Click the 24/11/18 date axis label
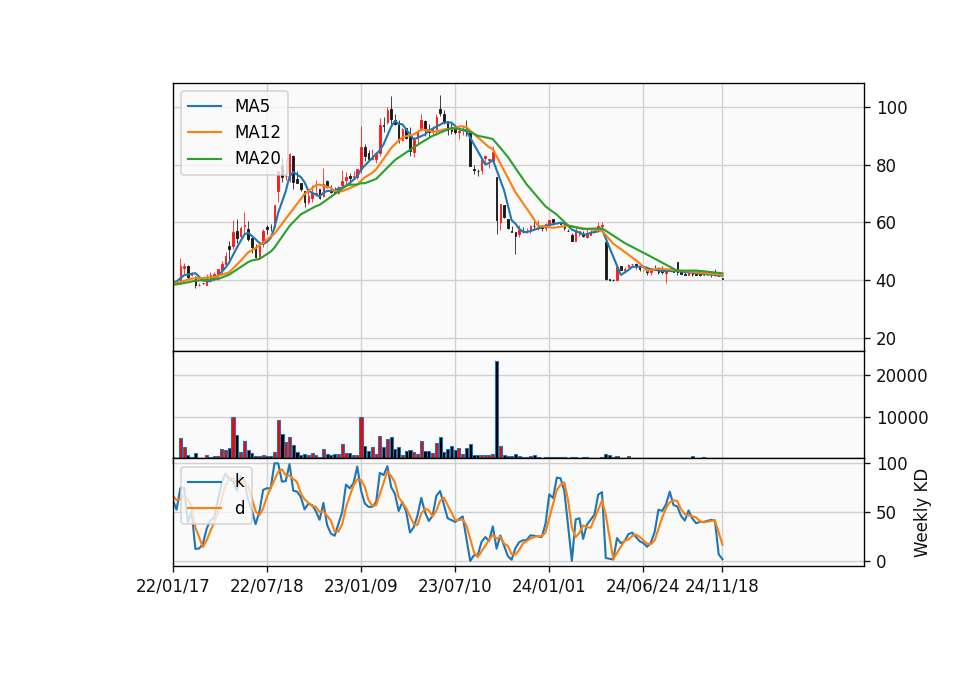 coord(721,586)
